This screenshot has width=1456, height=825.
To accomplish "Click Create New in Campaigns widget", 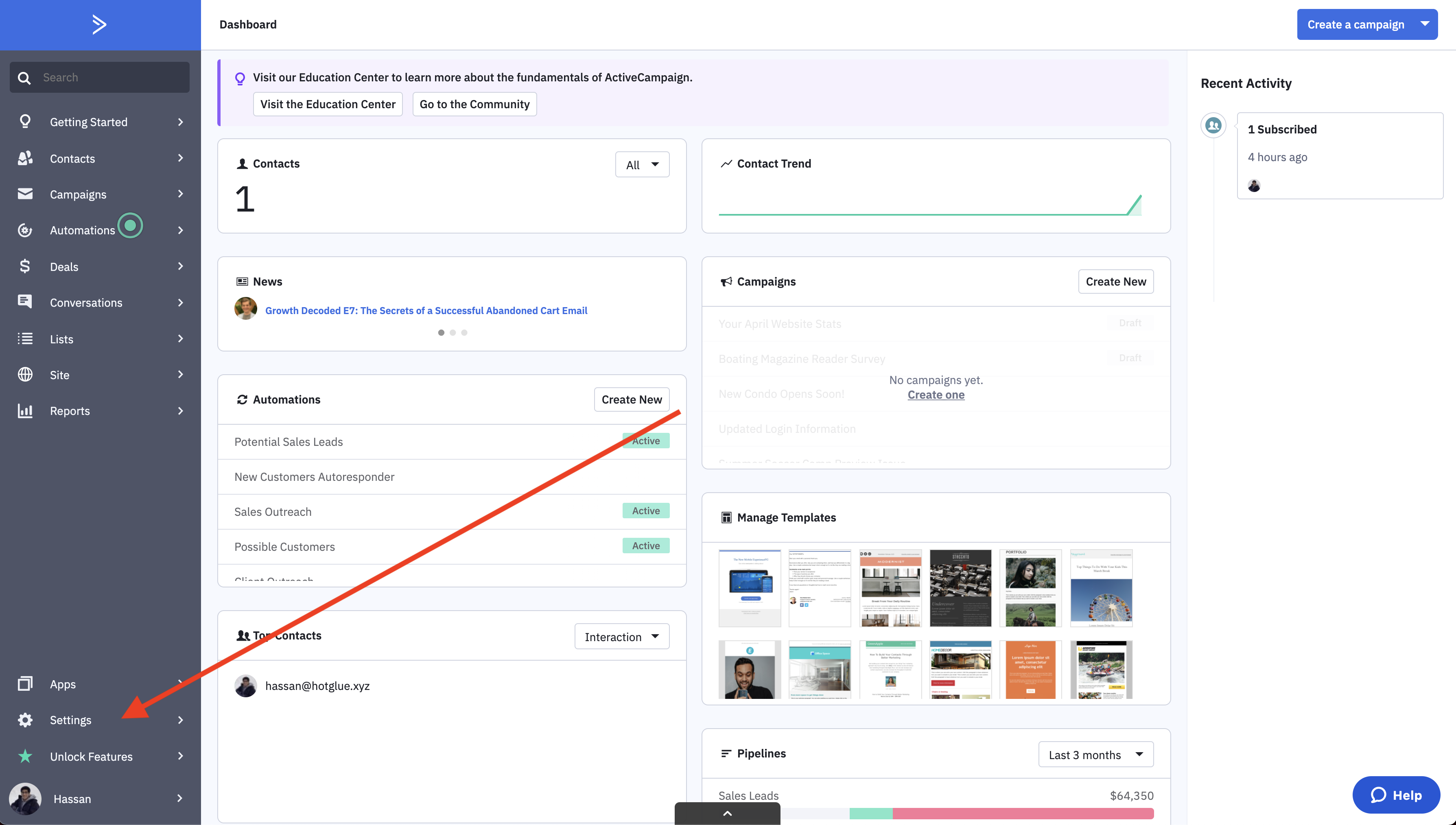I will pos(1115,282).
